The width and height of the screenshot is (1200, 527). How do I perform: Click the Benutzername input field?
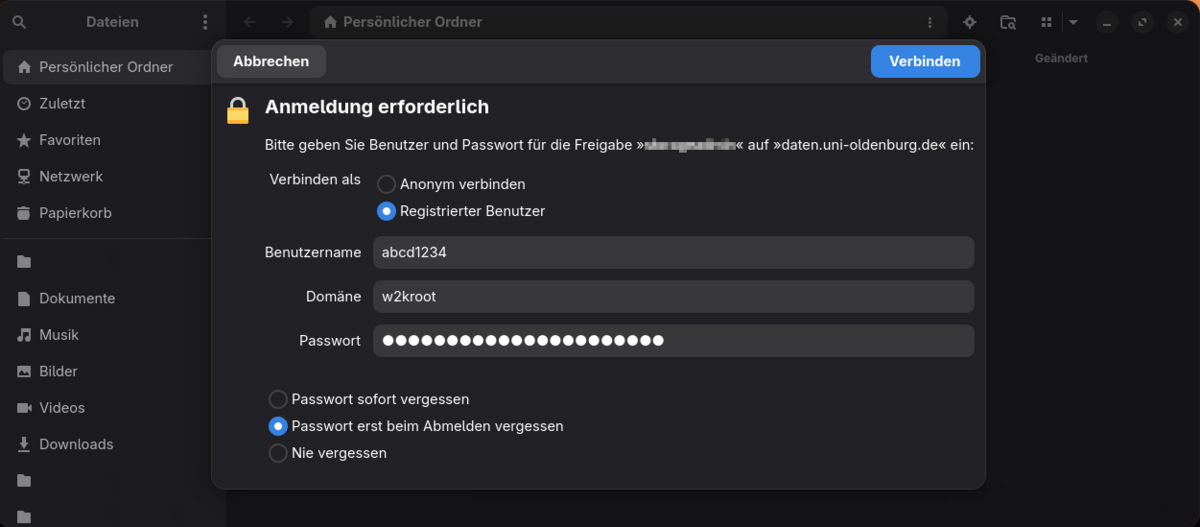pos(673,253)
